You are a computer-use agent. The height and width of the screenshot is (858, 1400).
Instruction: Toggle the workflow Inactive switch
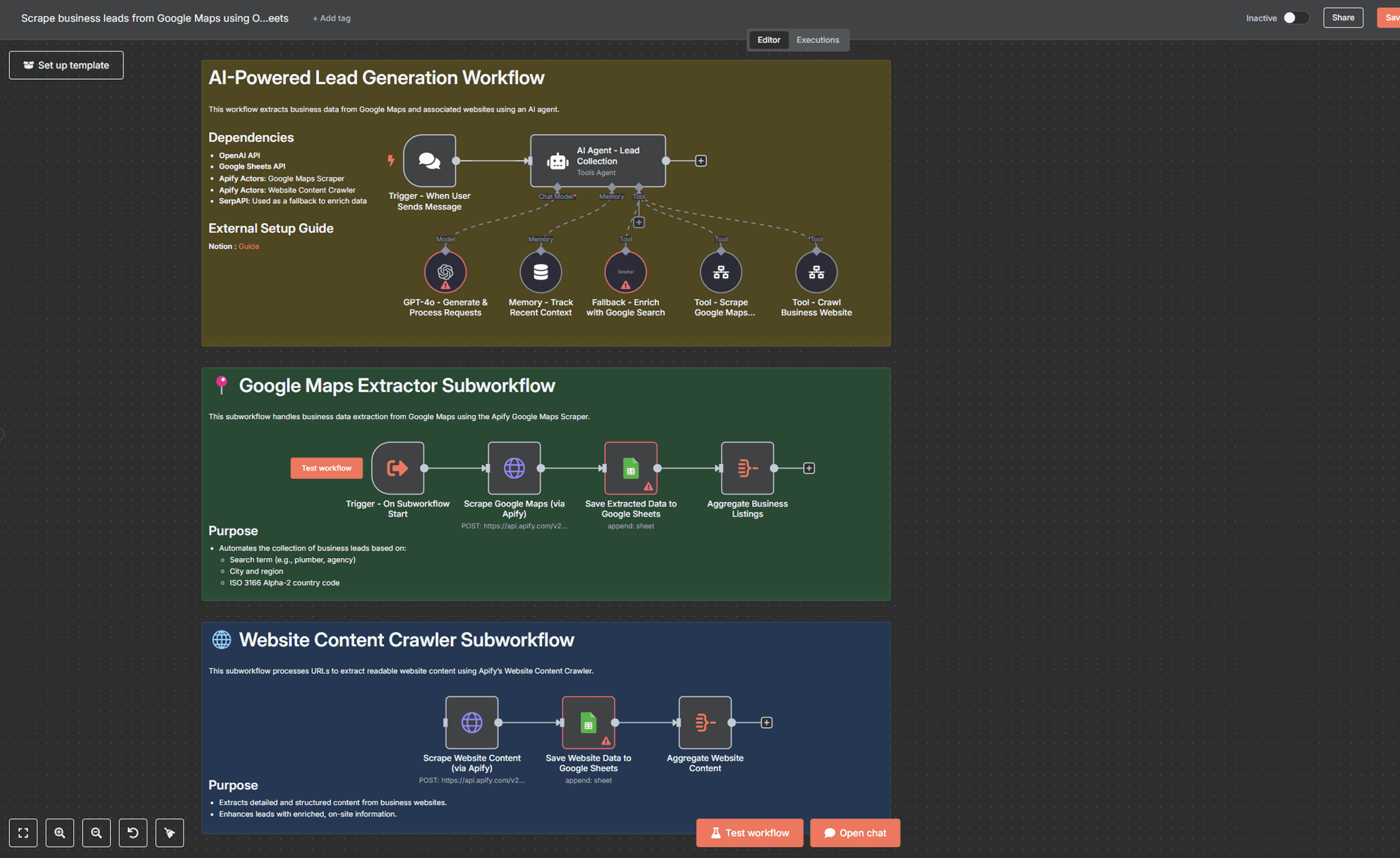1295,18
